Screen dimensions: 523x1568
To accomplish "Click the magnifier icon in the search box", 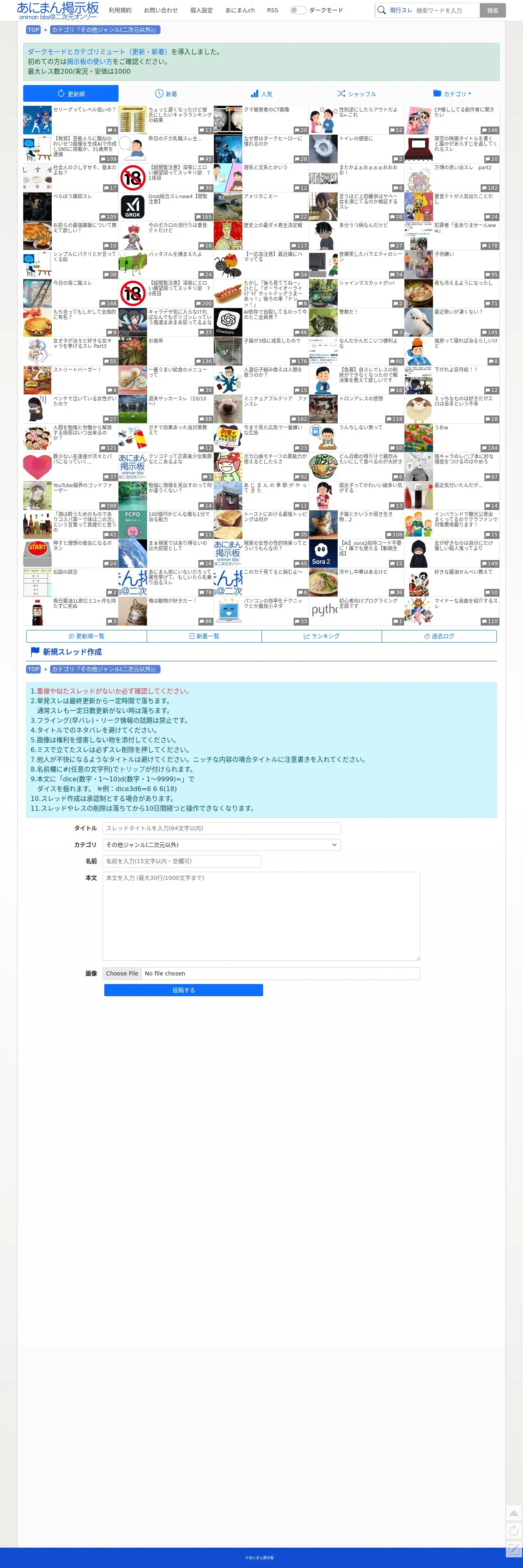I will point(382,10).
